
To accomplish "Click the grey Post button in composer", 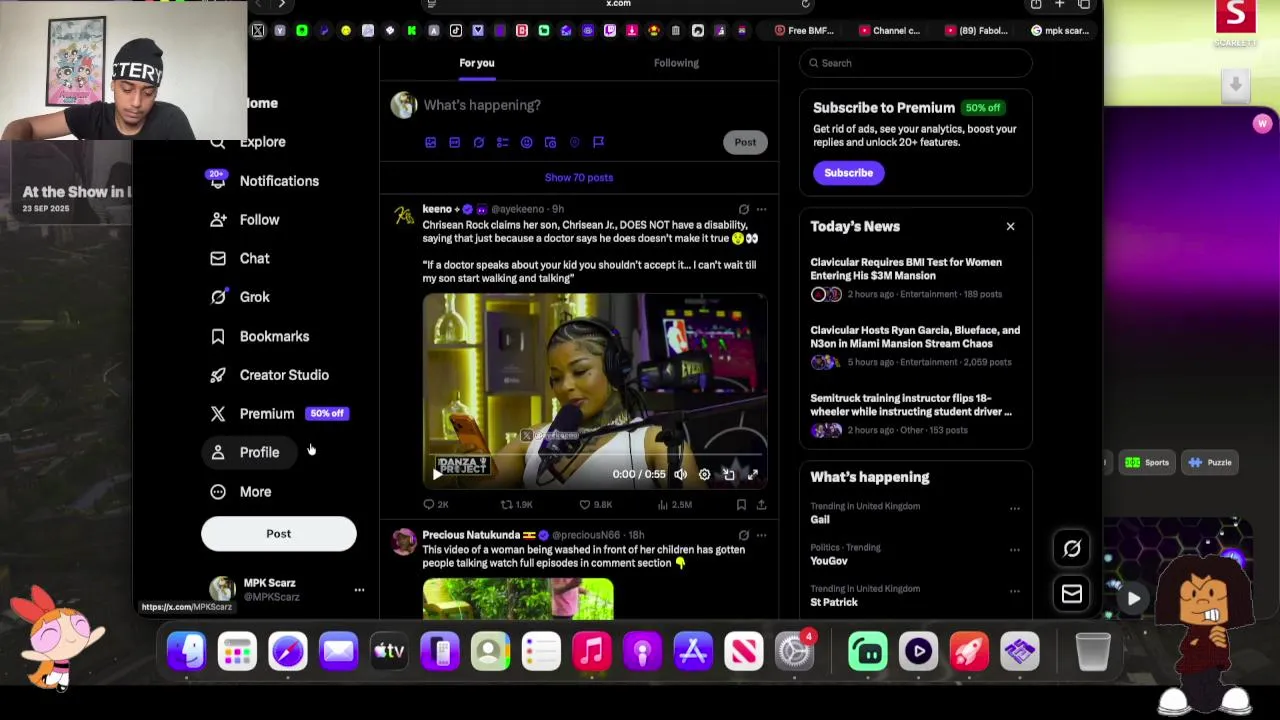I will click(x=745, y=142).
